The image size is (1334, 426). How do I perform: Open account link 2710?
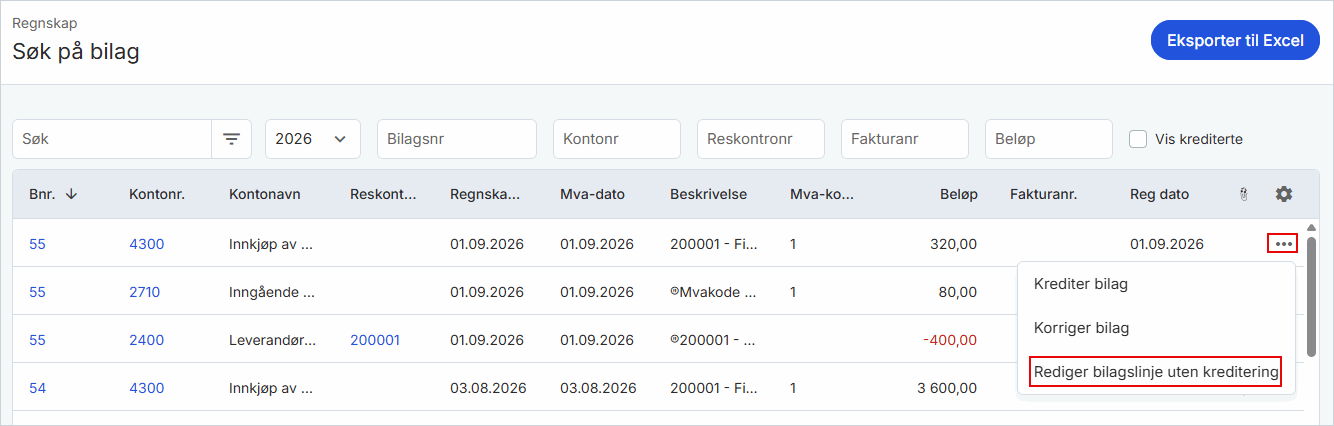144,292
